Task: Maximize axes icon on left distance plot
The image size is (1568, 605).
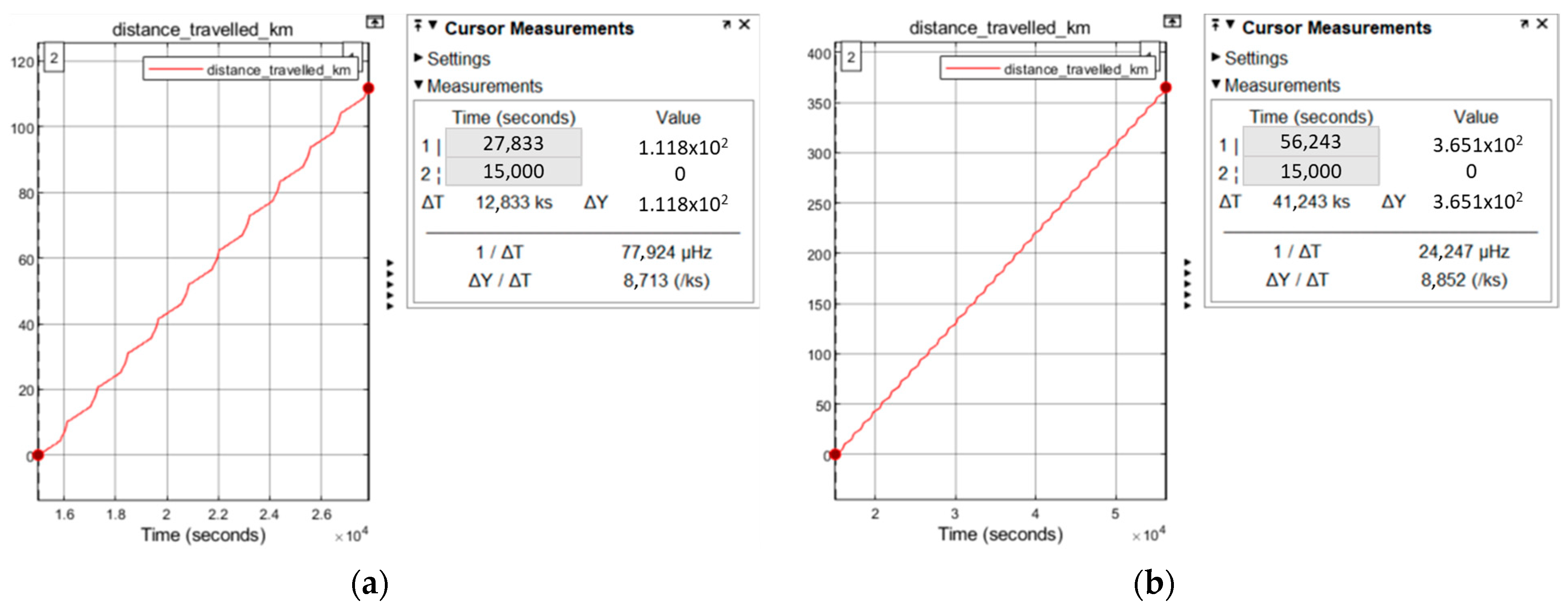Action: point(374,23)
